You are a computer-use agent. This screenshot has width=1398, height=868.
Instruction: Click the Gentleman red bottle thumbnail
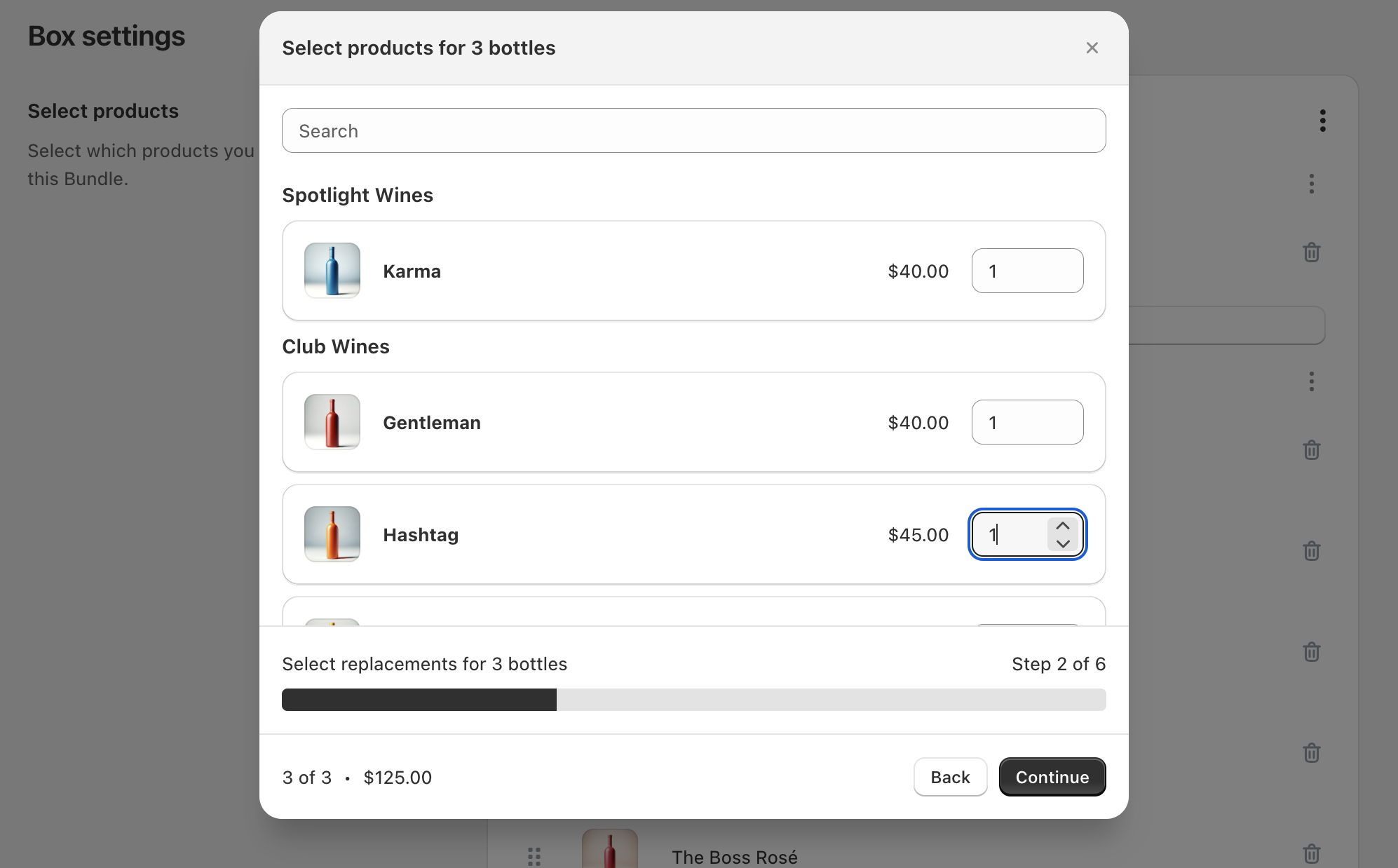click(332, 422)
